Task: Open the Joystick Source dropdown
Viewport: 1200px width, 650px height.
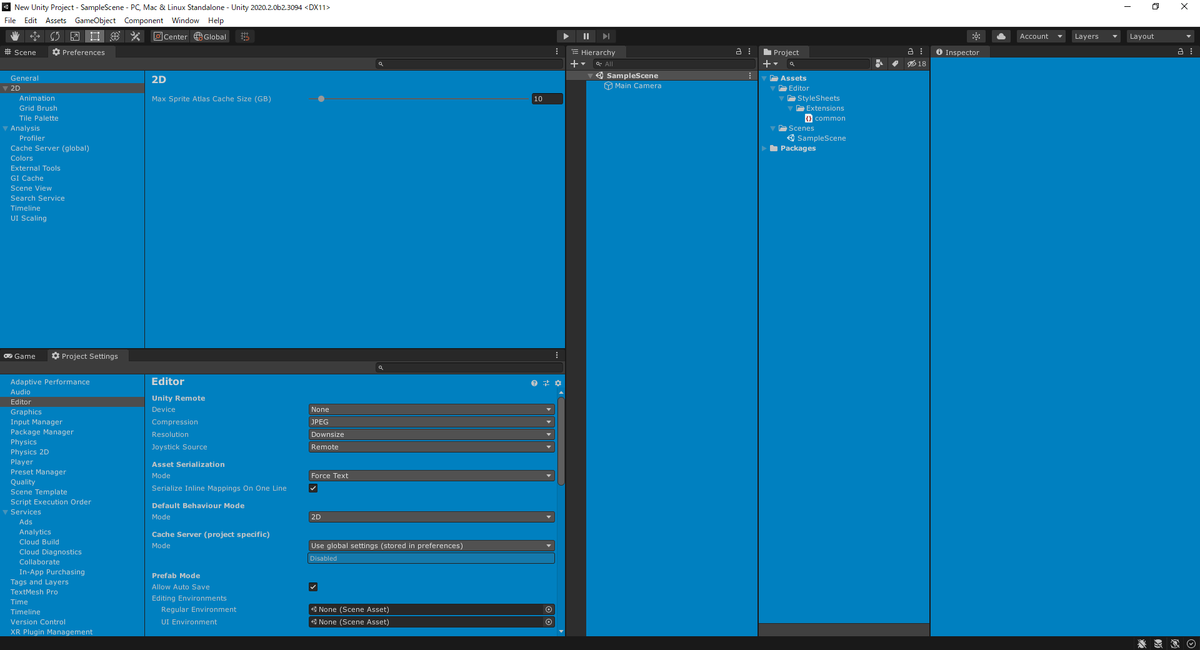Action: pos(431,447)
